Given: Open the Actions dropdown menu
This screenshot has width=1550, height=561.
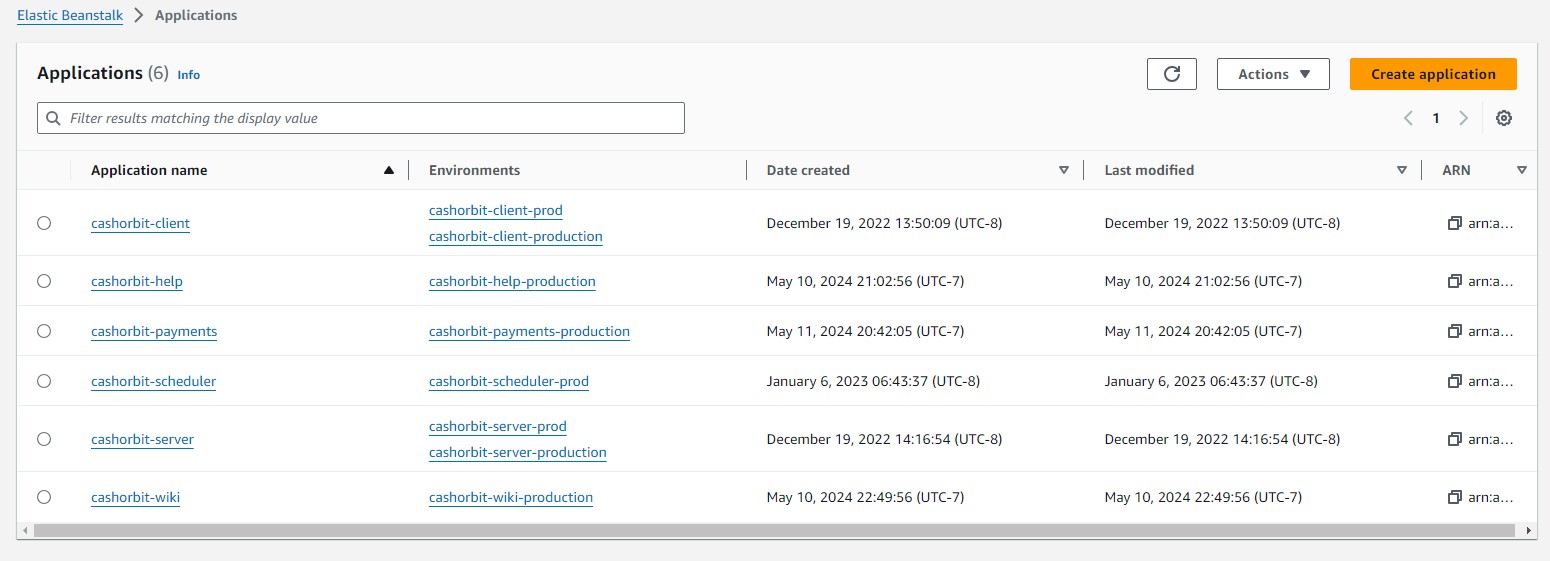Looking at the screenshot, I should (x=1272, y=74).
